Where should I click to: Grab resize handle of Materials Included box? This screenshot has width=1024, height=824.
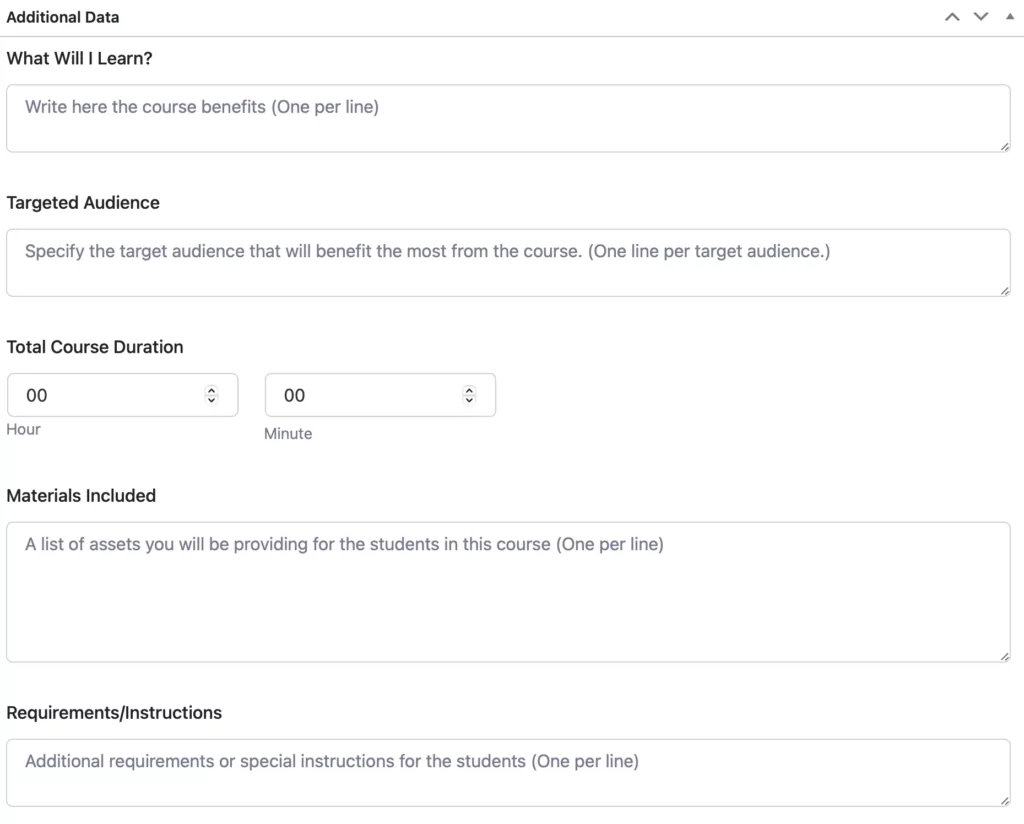tap(1004, 656)
